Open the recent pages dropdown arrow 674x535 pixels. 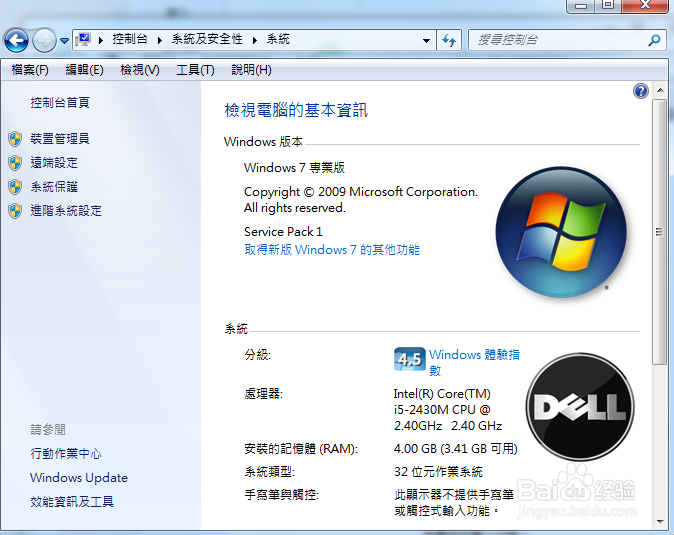64,41
